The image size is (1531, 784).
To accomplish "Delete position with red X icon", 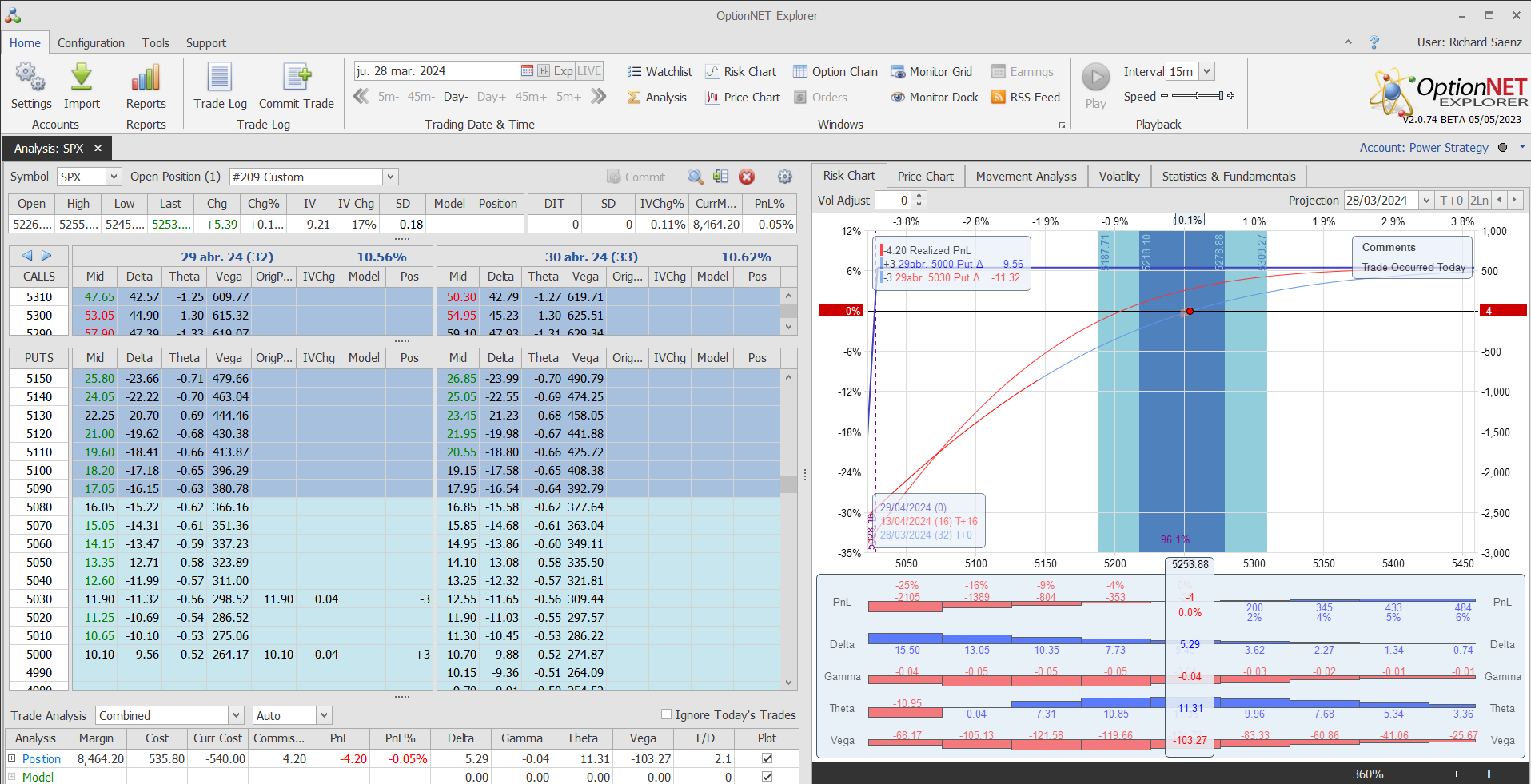I will coord(747,177).
